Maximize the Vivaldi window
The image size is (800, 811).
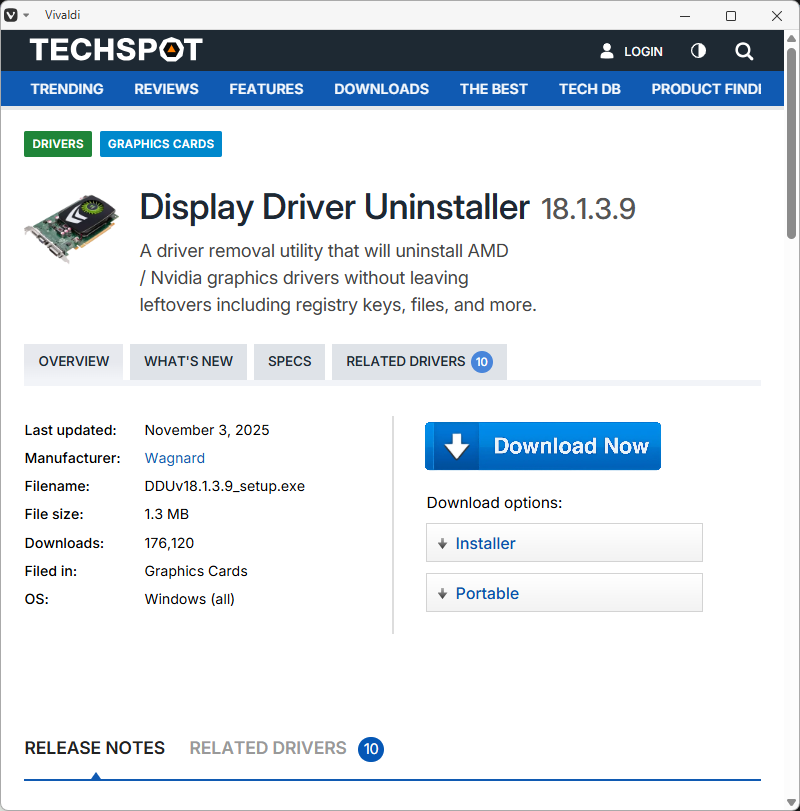pyautogui.click(x=731, y=16)
